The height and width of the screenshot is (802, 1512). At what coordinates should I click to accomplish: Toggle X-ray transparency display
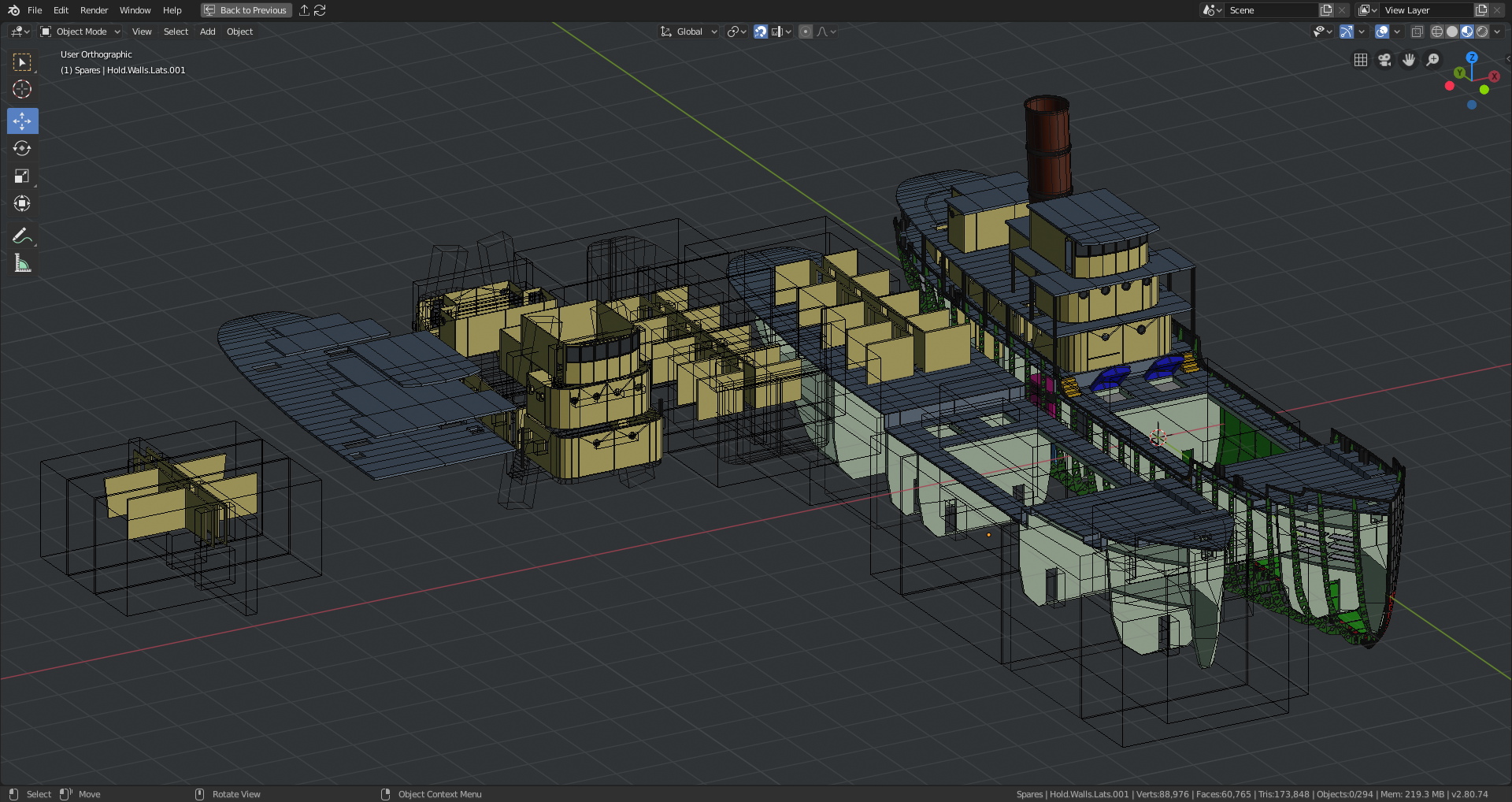tap(1417, 32)
